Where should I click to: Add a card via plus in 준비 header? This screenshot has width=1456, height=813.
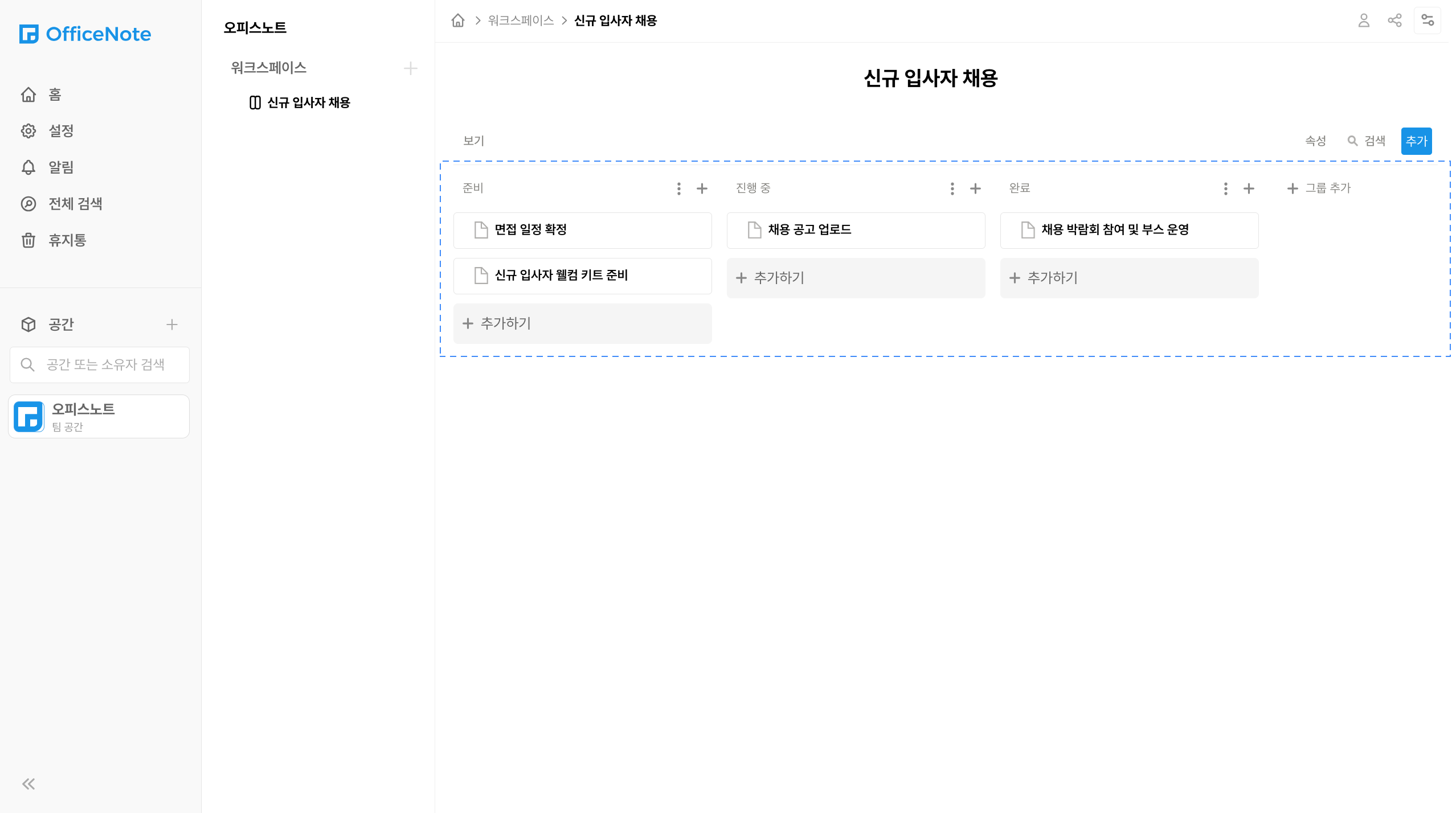[x=702, y=188]
